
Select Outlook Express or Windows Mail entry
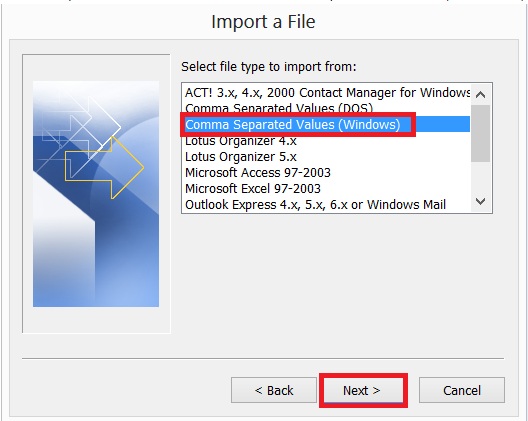[327, 204]
